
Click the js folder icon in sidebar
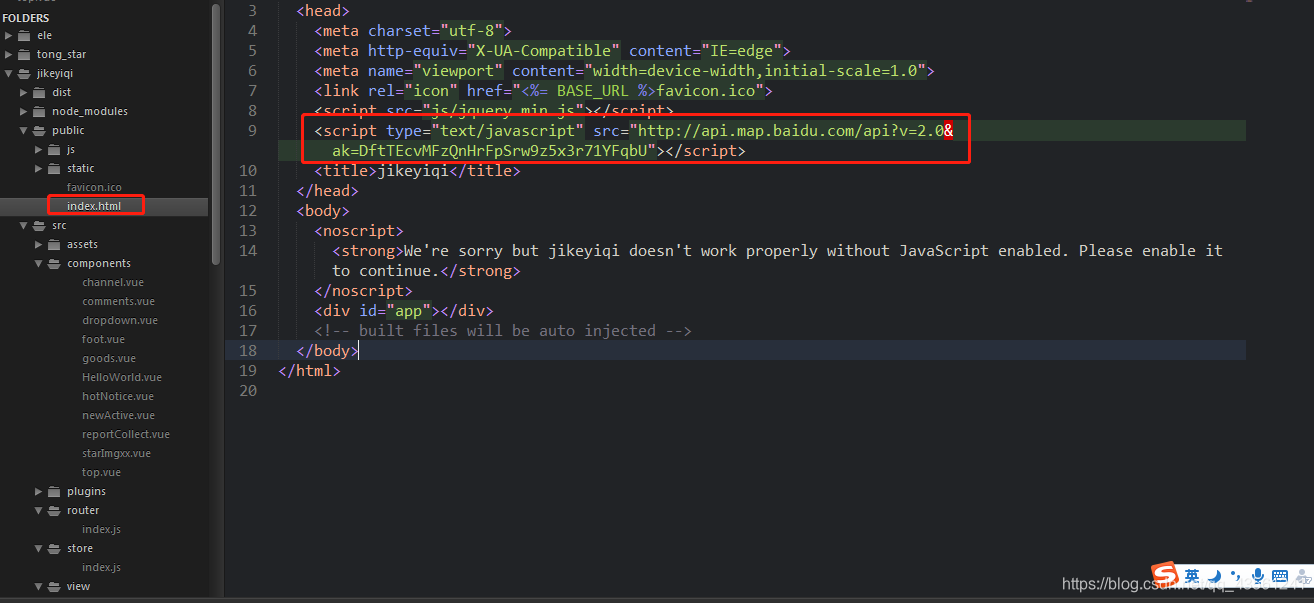point(54,149)
